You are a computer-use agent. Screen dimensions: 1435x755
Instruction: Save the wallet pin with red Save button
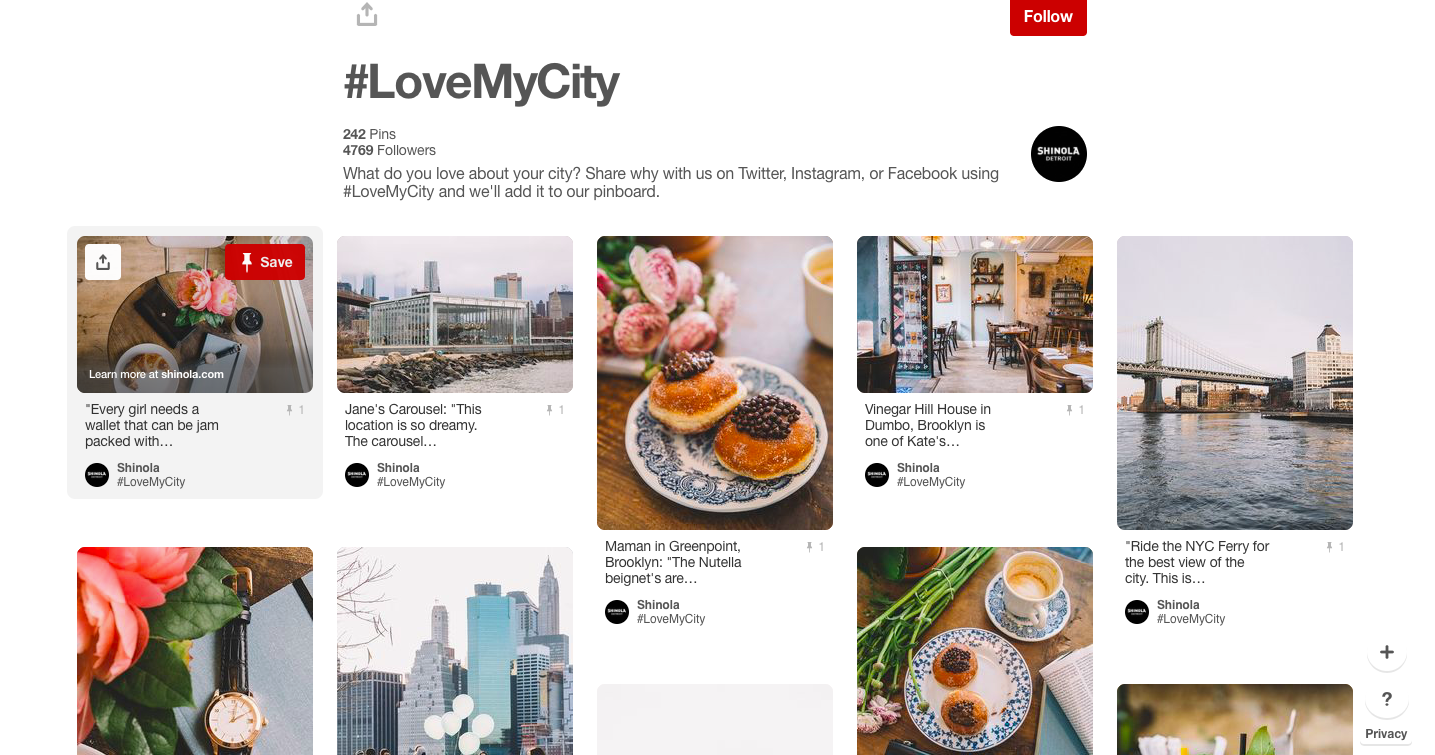point(265,262)
